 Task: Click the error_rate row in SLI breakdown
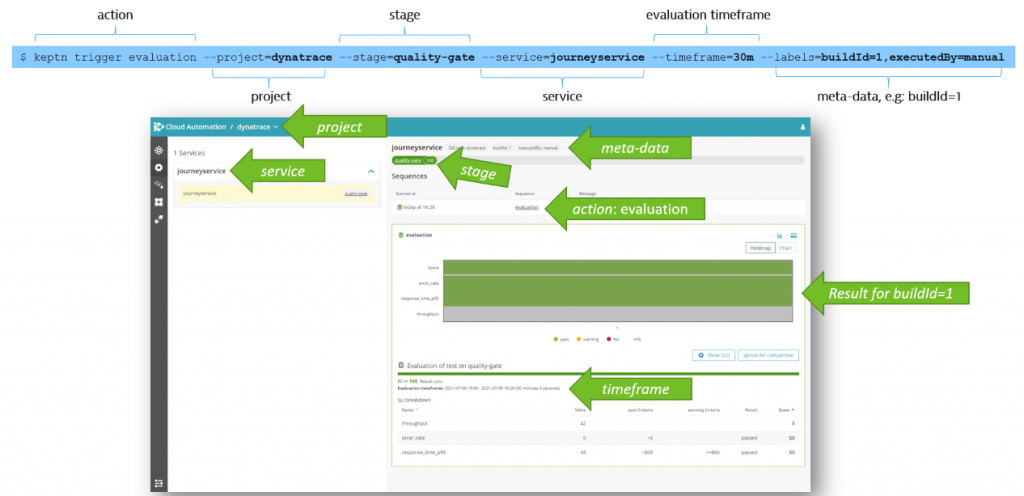click(598, 438)
